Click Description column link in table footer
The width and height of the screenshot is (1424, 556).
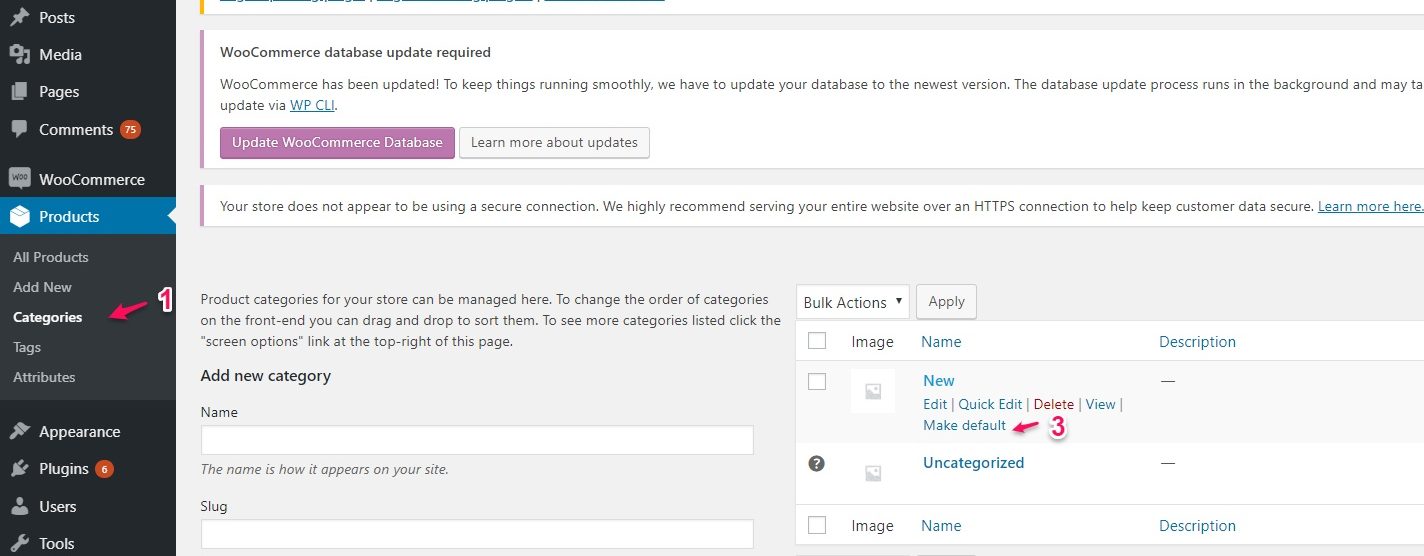tap(1197, 525)
